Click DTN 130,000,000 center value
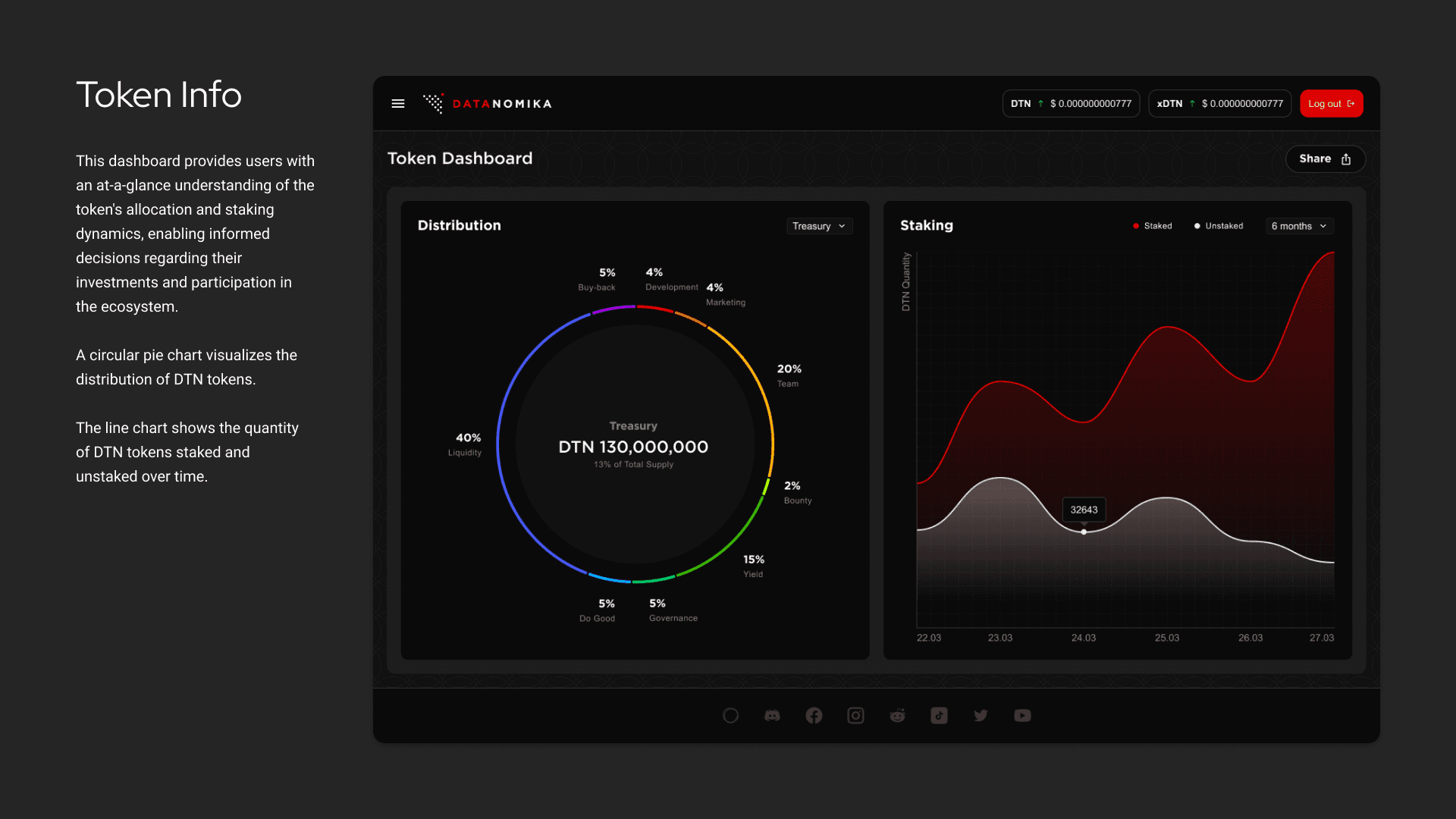The width and height of the screenshot is (1456, 819). (x=633, y=447)
